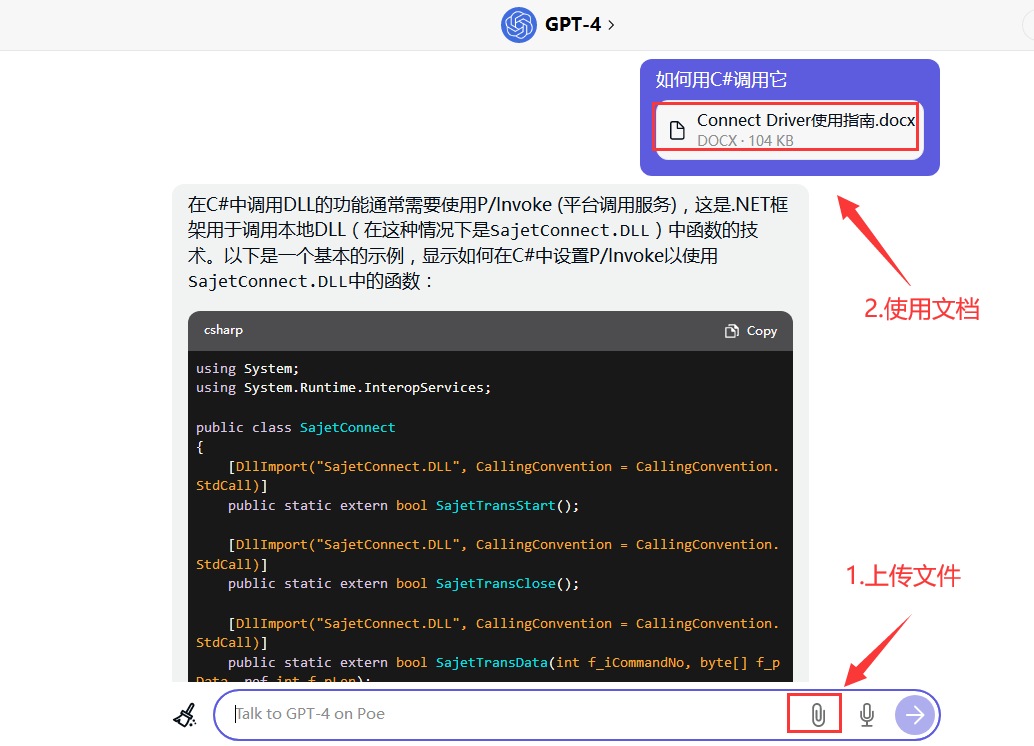Viewport: 1034px width, 746px height.
Task: Focus the Talk to GPT-4 on Poe field
Action: [x=500, y=714]
